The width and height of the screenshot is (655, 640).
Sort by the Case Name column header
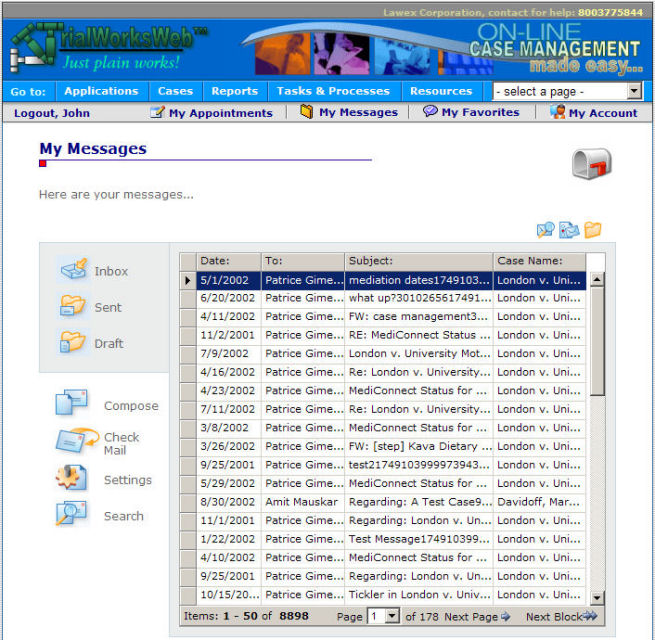click(540, 261)
